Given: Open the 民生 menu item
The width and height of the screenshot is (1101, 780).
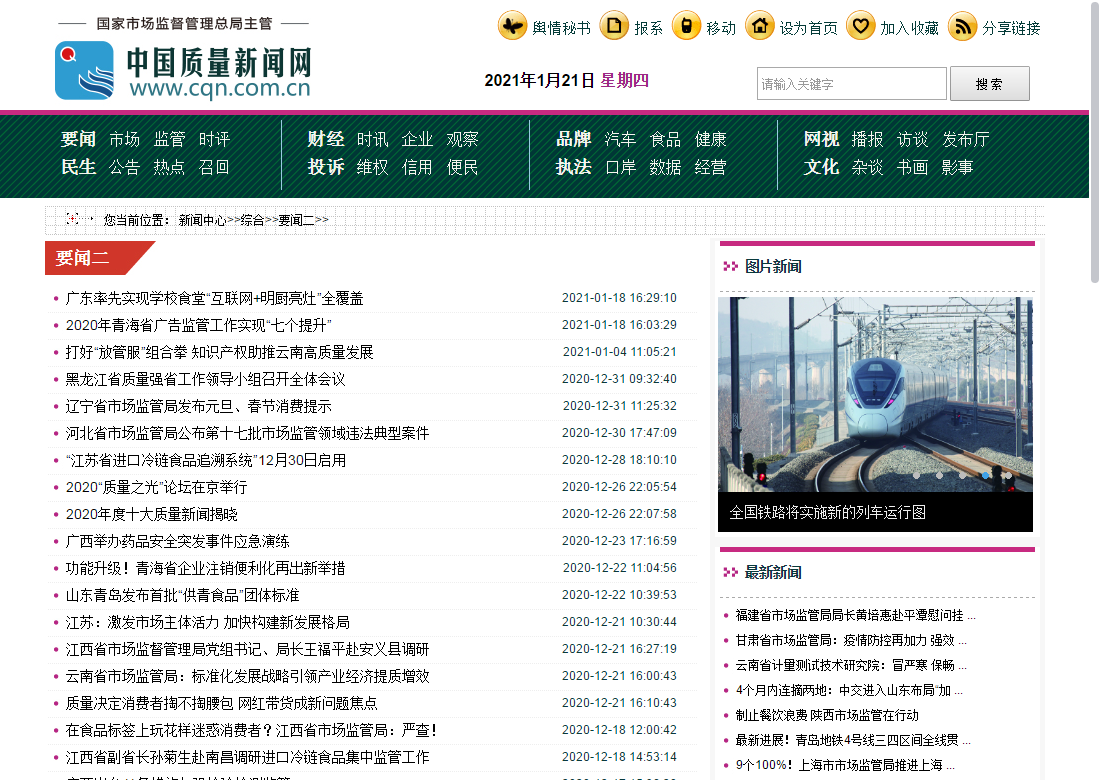Looking at the screenshot, I should point(78,167).
